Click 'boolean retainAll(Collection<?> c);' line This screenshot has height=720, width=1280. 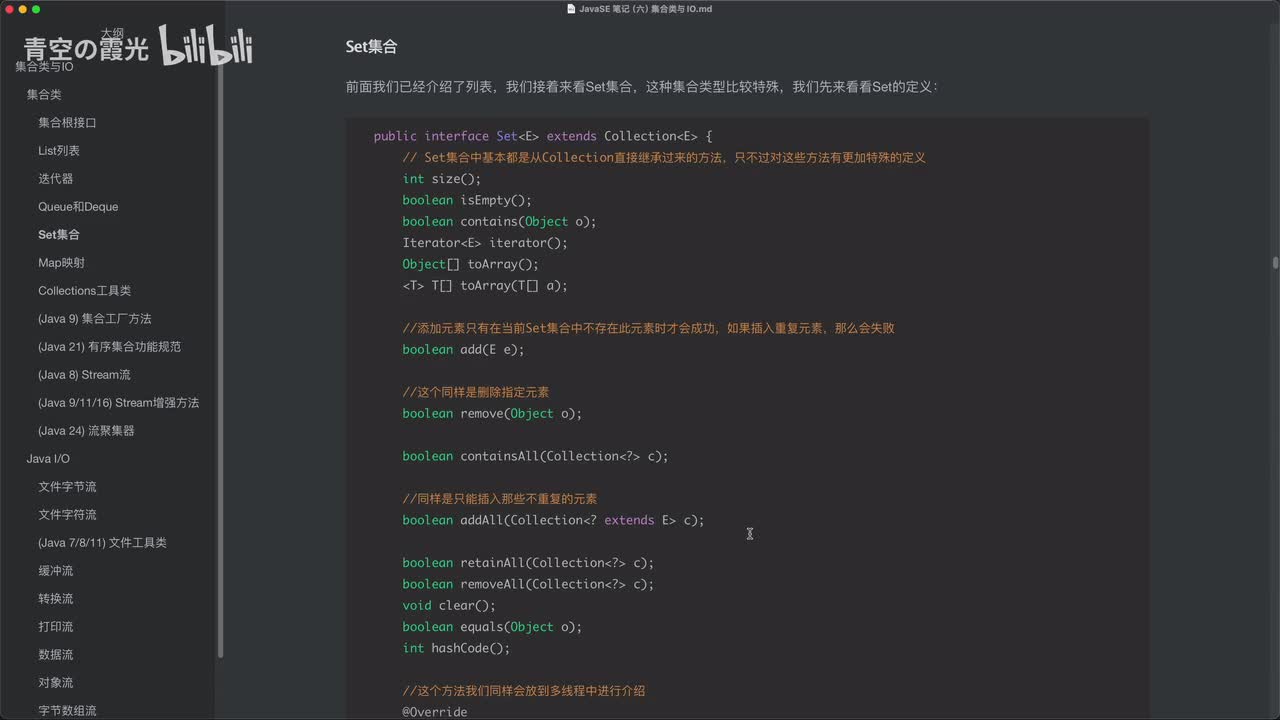click(528, 563)
